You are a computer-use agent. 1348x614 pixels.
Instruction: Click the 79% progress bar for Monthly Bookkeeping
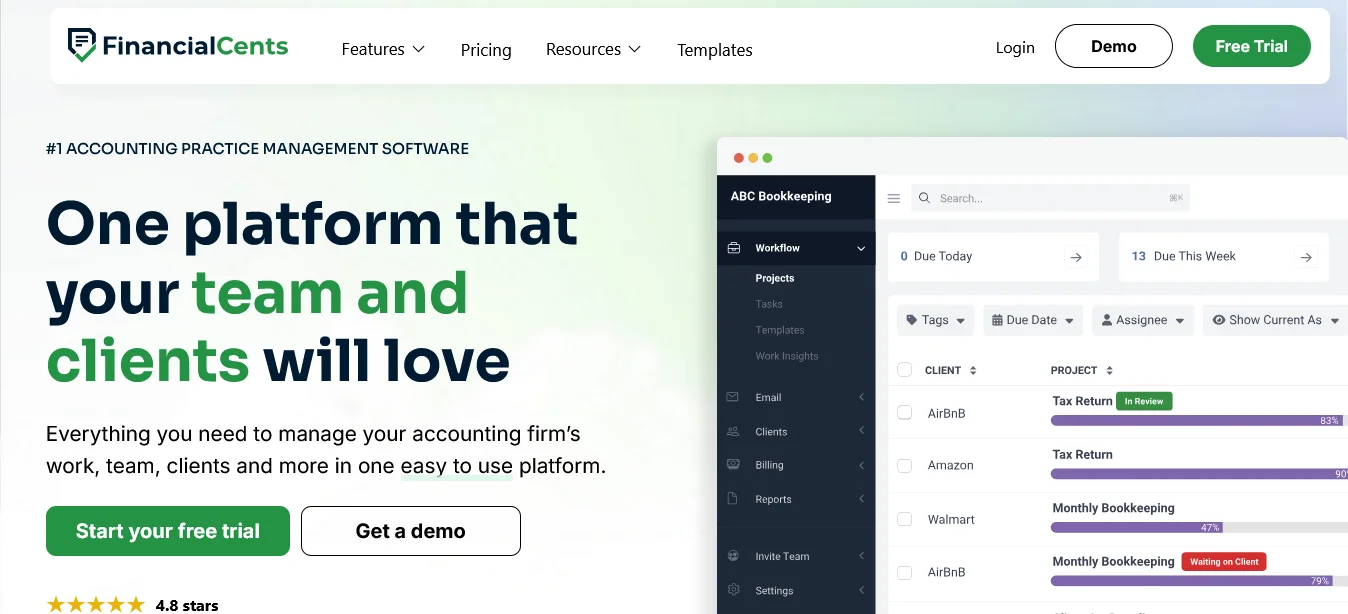click(1199, 581)
